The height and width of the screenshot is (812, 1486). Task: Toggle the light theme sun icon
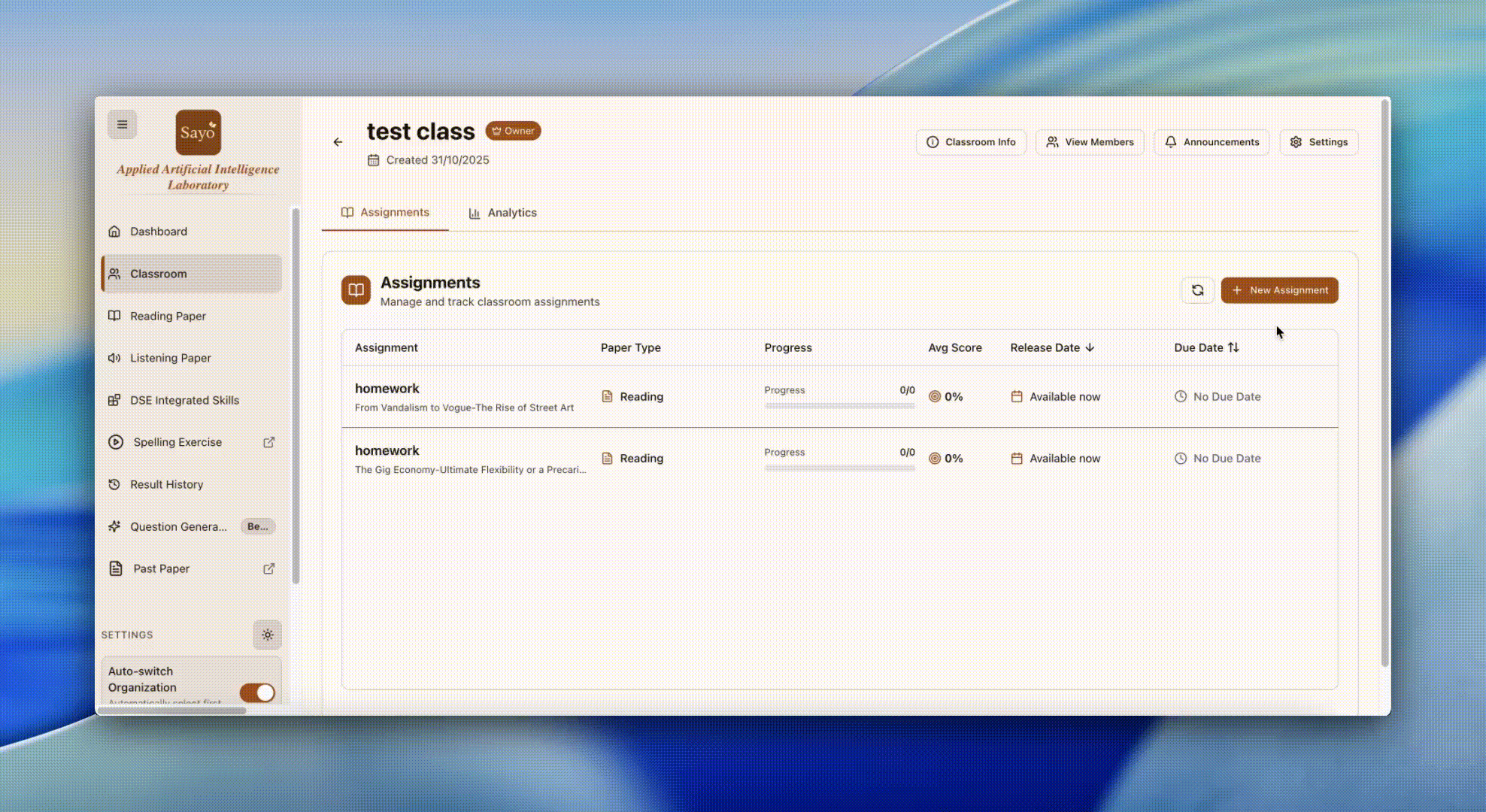267,635
